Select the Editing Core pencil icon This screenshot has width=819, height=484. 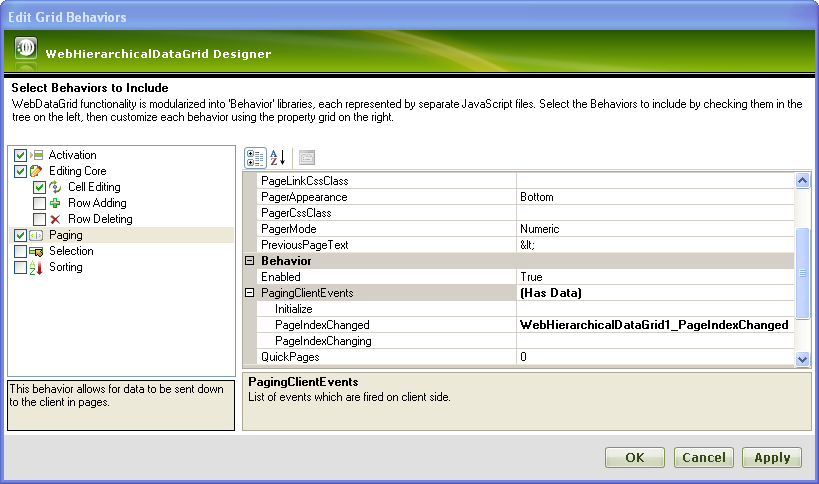click(x=38, y=171)
